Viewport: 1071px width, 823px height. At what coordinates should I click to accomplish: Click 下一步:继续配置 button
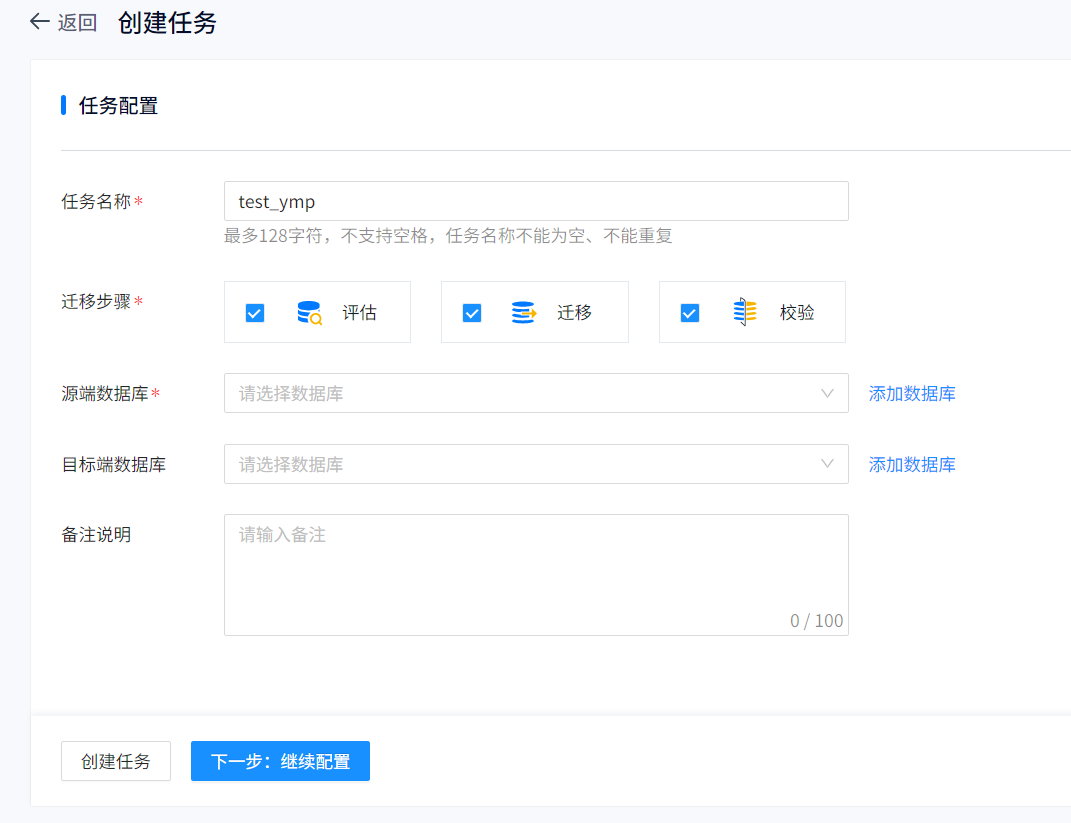pos(280,761)
